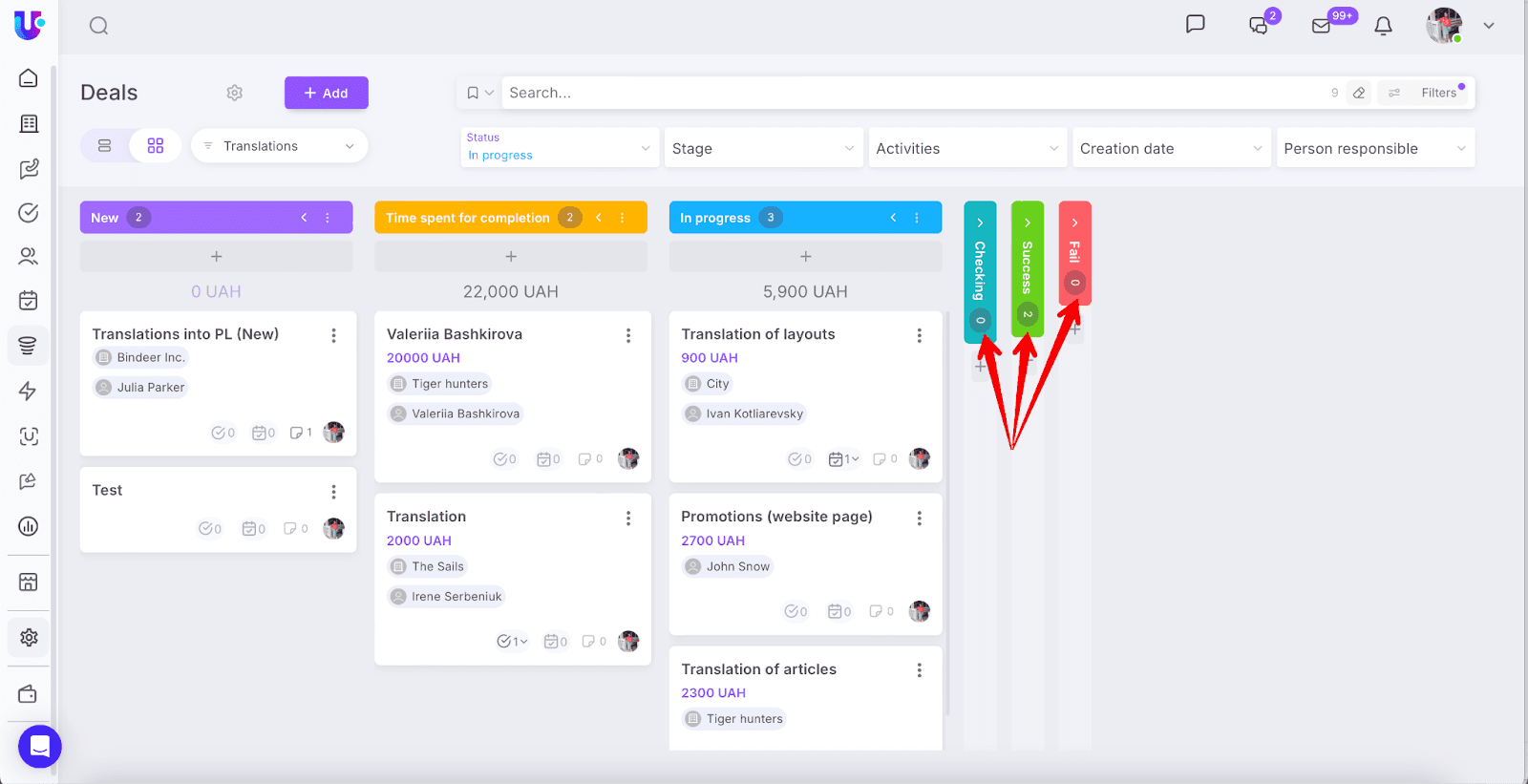Open conversations icon with badge 2
1528x784 pixels.
click(x=1259, y=26)
